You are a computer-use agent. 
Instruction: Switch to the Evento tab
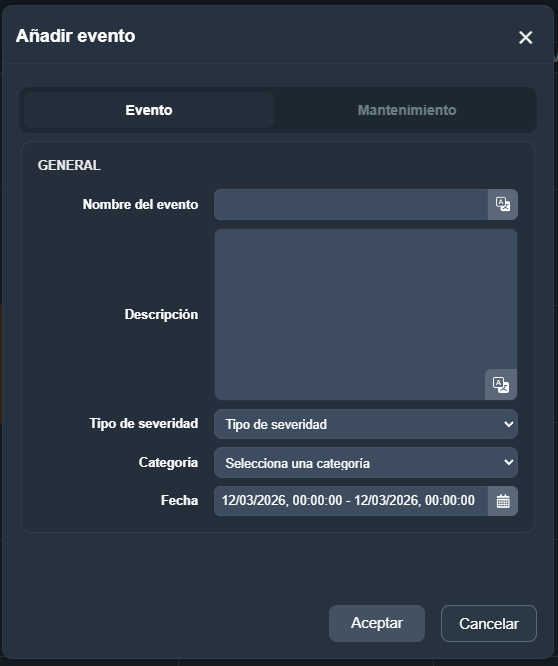(149, 110)
